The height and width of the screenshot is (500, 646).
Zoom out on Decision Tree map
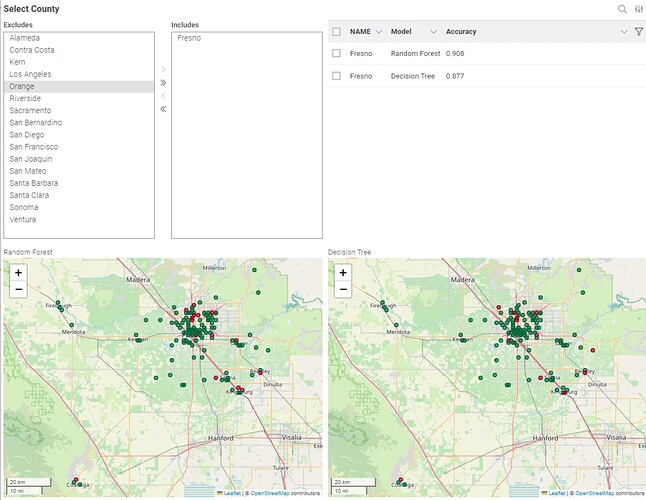[x=343, y=289]
